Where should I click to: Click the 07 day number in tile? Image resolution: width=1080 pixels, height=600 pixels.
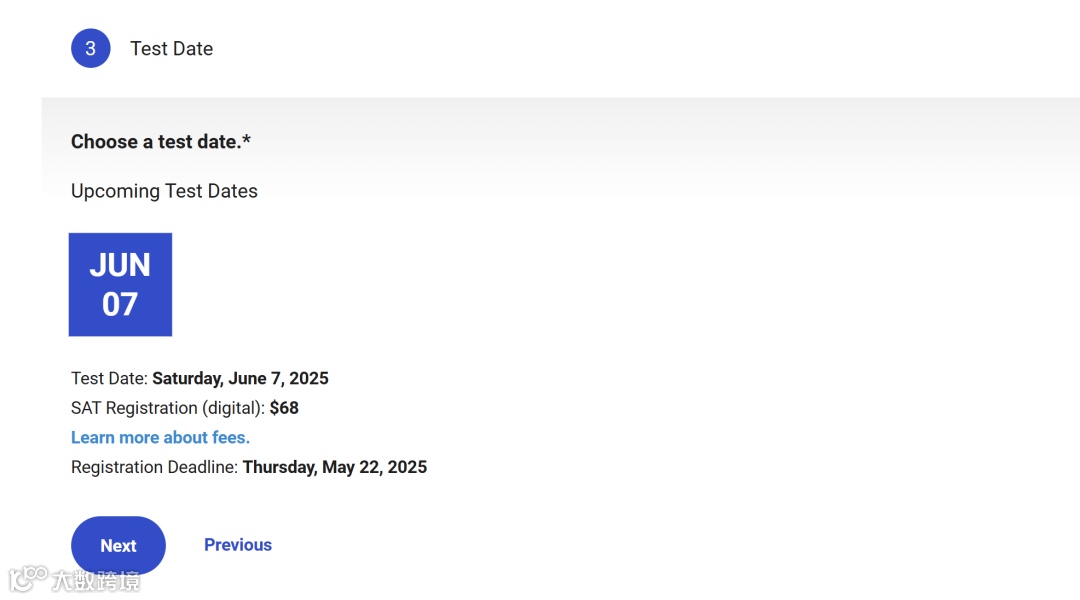(x=120, y=304)
